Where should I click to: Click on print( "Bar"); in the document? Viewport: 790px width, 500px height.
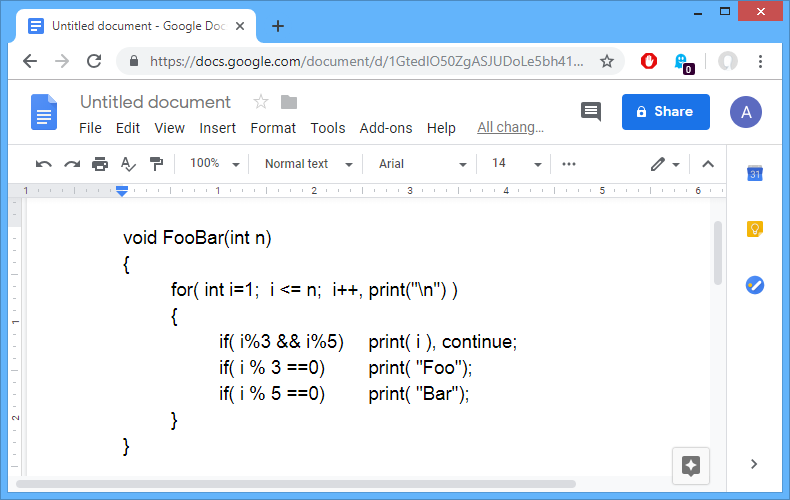tap(418, 394)
